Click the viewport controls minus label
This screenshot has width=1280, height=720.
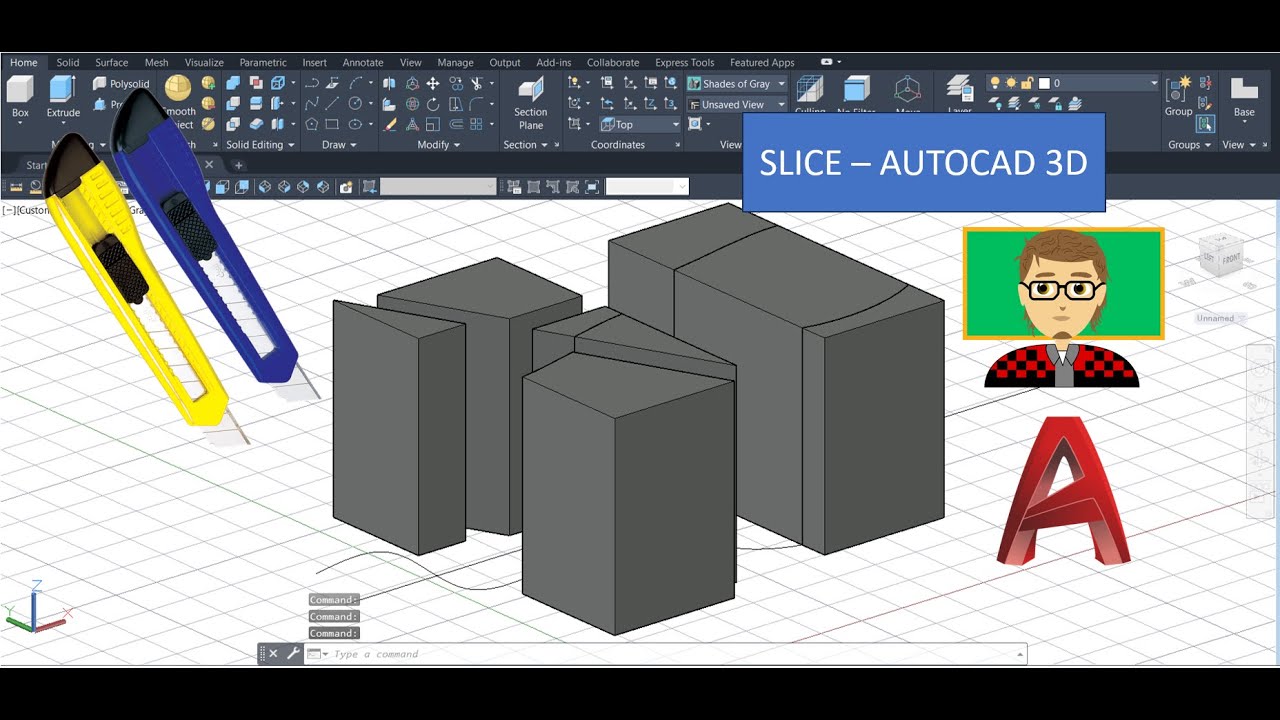pos(7,210)
